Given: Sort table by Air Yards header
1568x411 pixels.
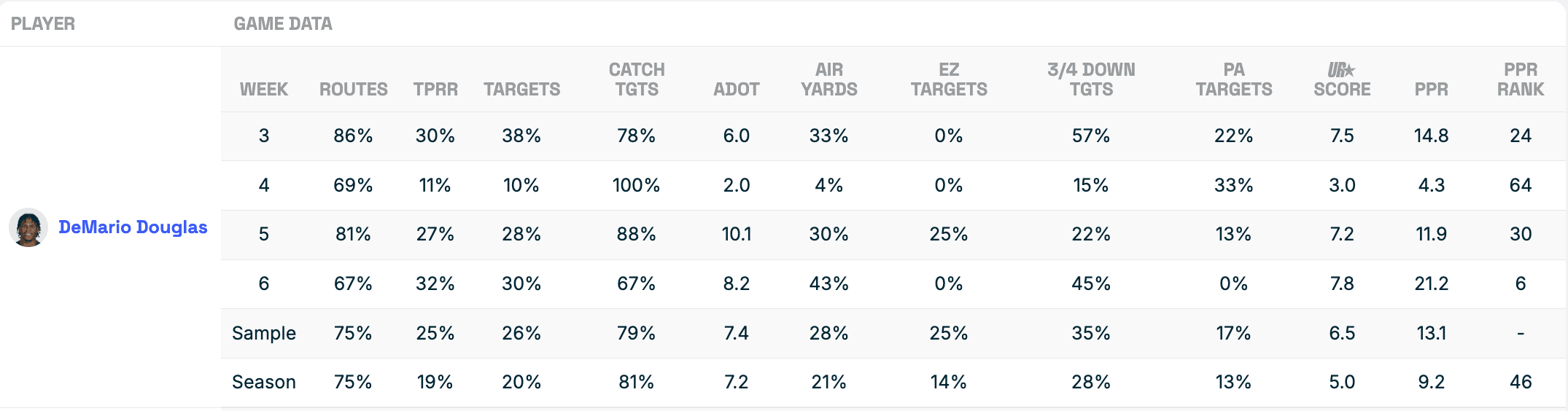Looking at the screenshot, I should coord(828,79).
